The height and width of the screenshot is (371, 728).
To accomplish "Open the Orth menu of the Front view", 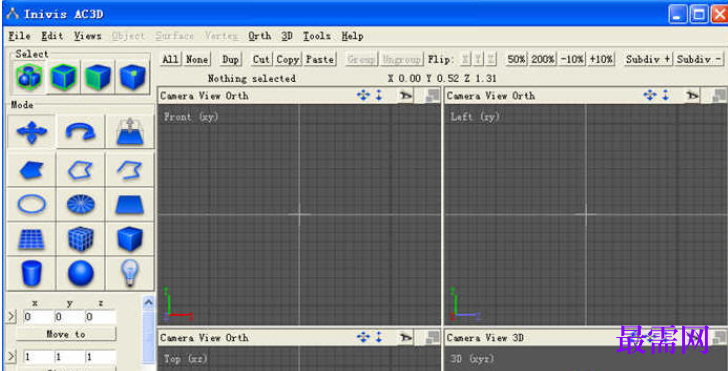I will point(237,96).
